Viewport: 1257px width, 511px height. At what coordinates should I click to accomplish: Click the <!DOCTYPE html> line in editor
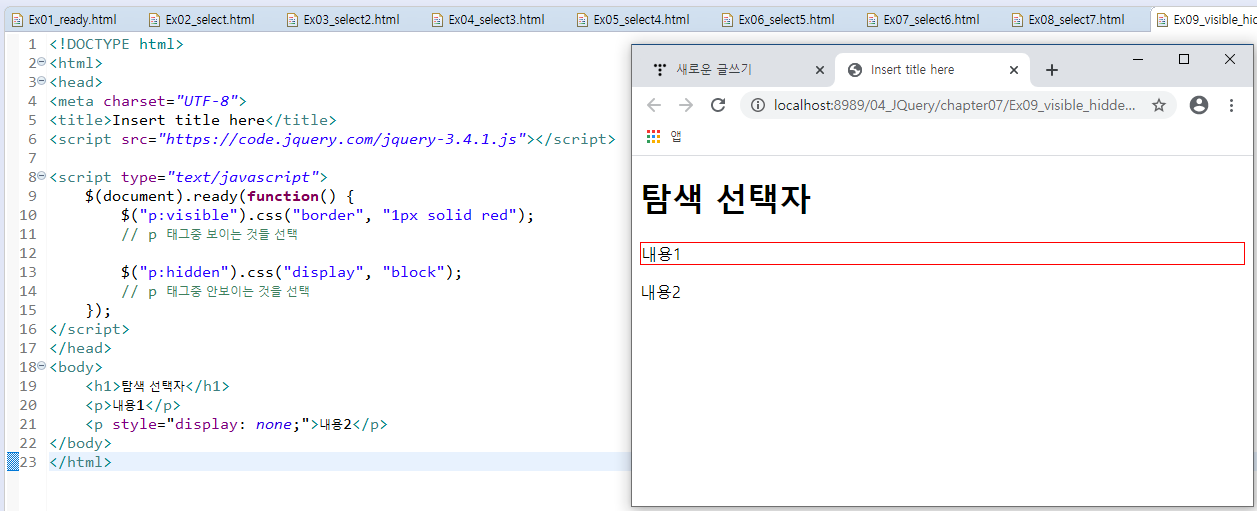[x=116, y=44]
